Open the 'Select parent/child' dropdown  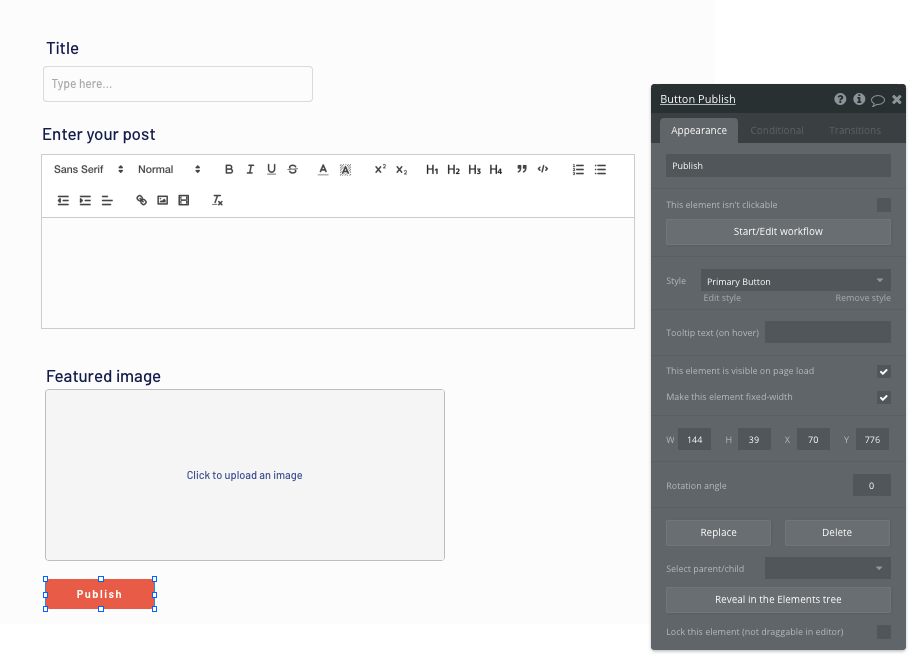coord(827,568)
